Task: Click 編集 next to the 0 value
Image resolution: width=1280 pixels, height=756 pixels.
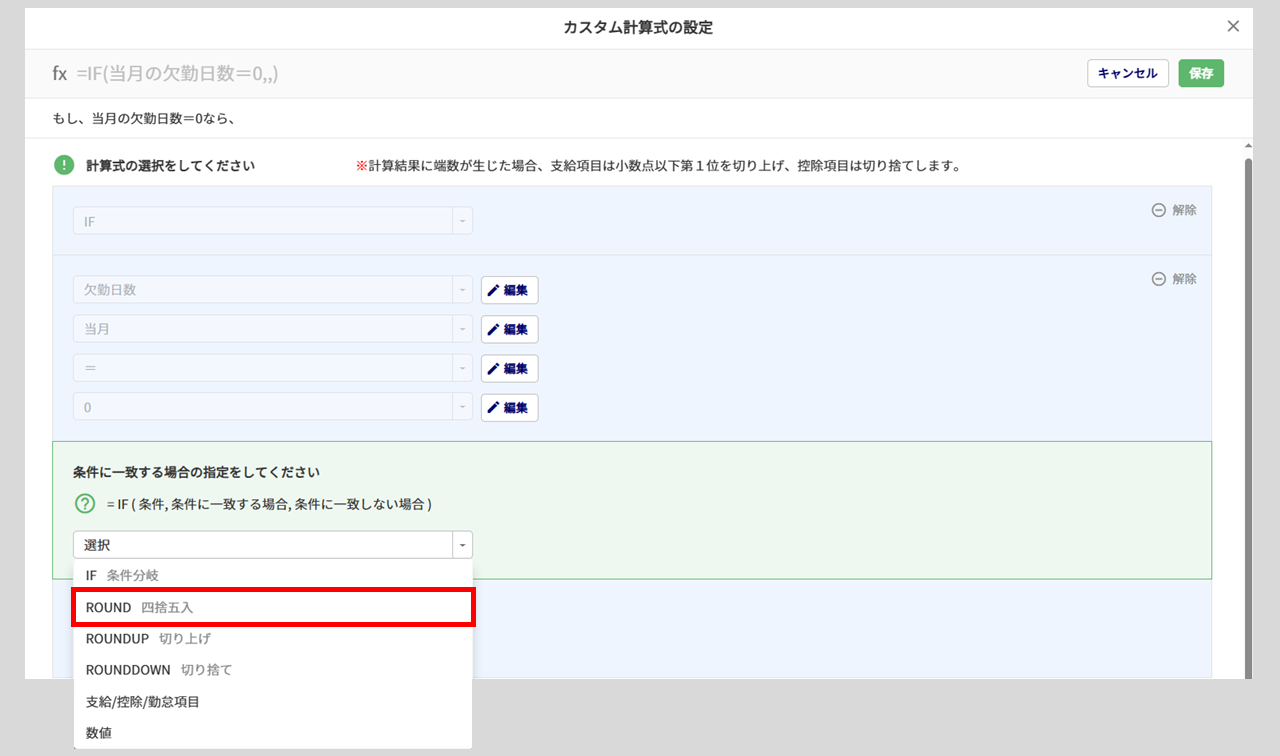Action: tap(510, 408)
